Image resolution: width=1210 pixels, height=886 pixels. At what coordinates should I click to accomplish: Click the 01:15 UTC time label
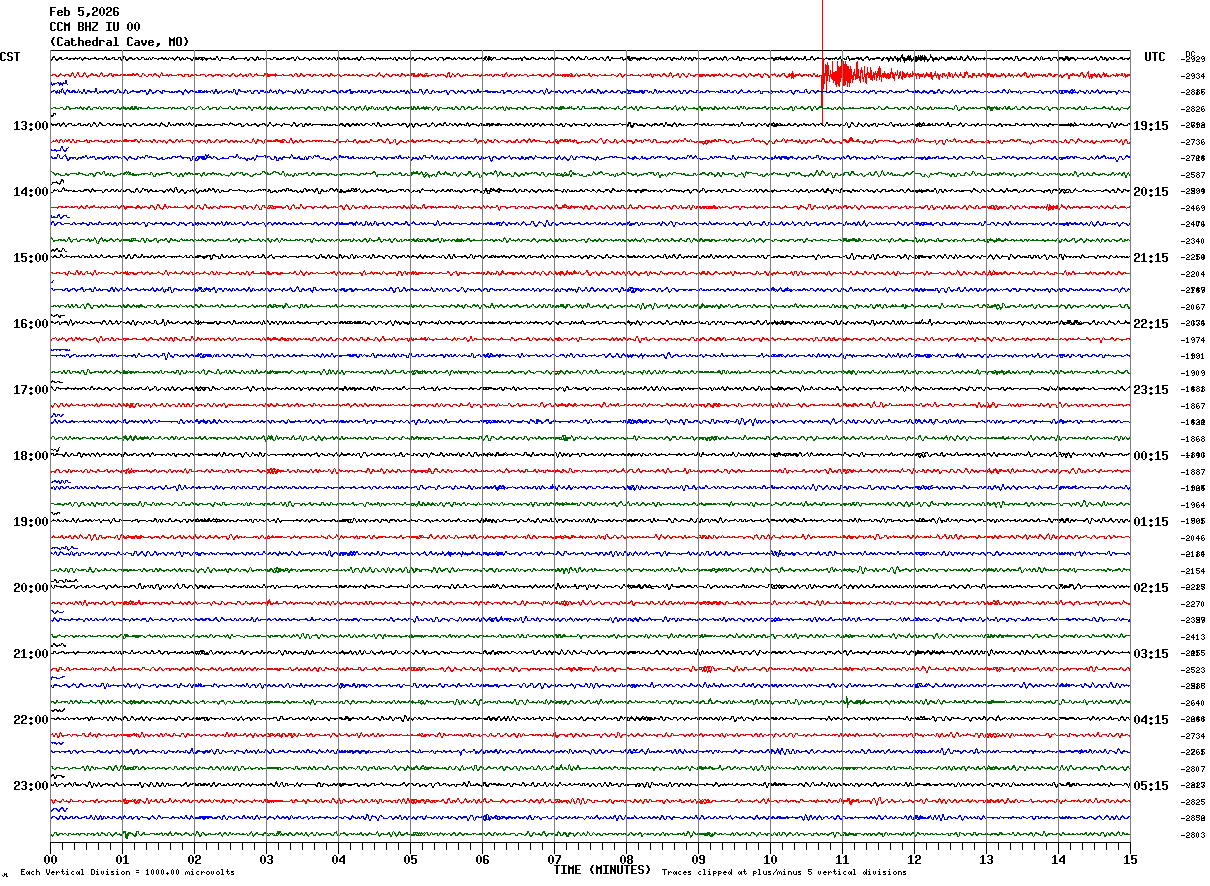[x=1151, y=522]
